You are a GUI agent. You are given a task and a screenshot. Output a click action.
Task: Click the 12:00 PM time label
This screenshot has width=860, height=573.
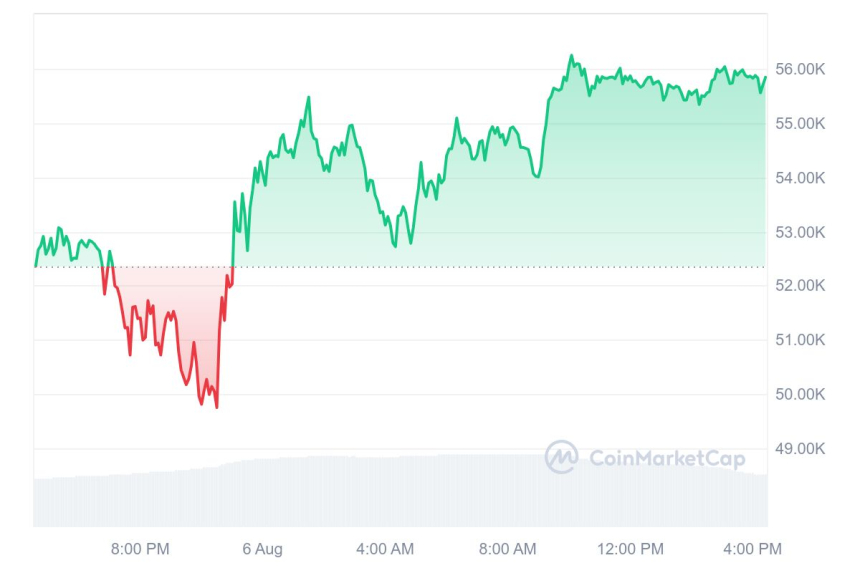pos(630,548)
